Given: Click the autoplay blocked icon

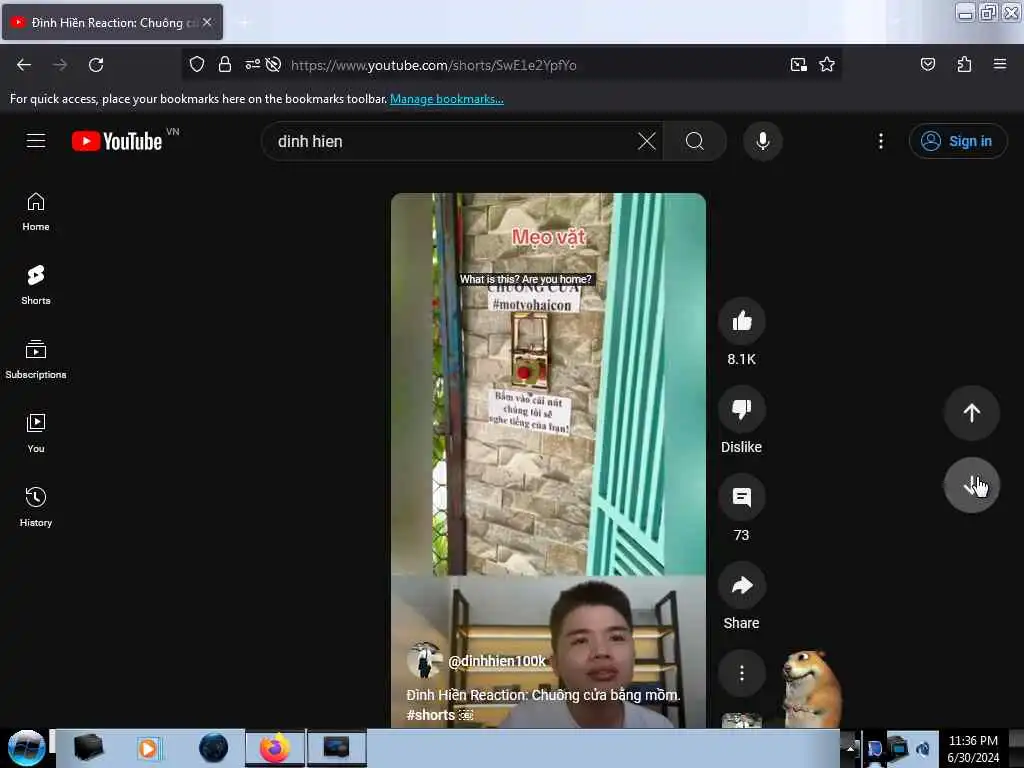Looking at the screenshot, I should [274, 64].
